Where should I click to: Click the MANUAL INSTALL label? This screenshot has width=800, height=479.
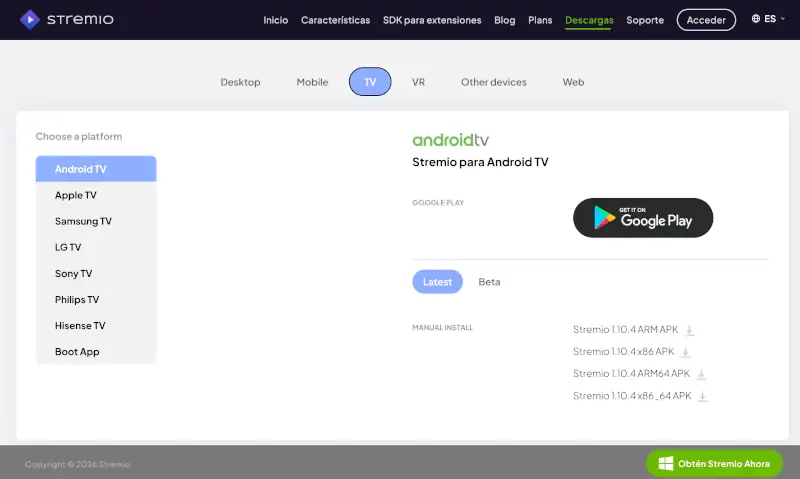tap(442, 327)
